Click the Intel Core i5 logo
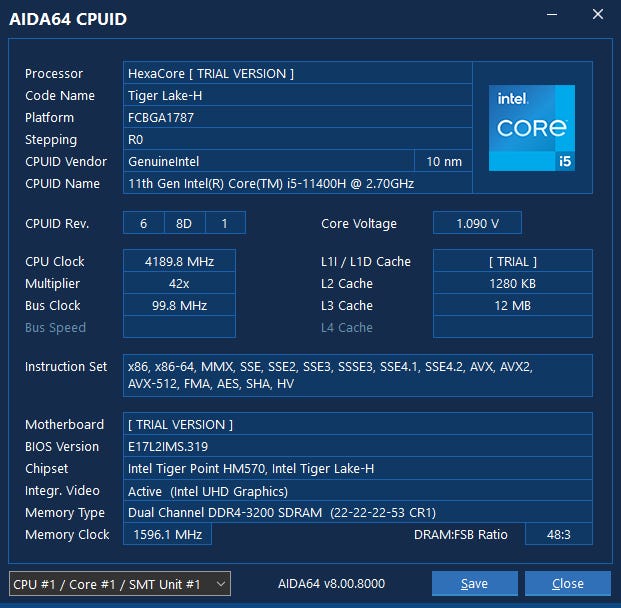 tap(531, 128)
